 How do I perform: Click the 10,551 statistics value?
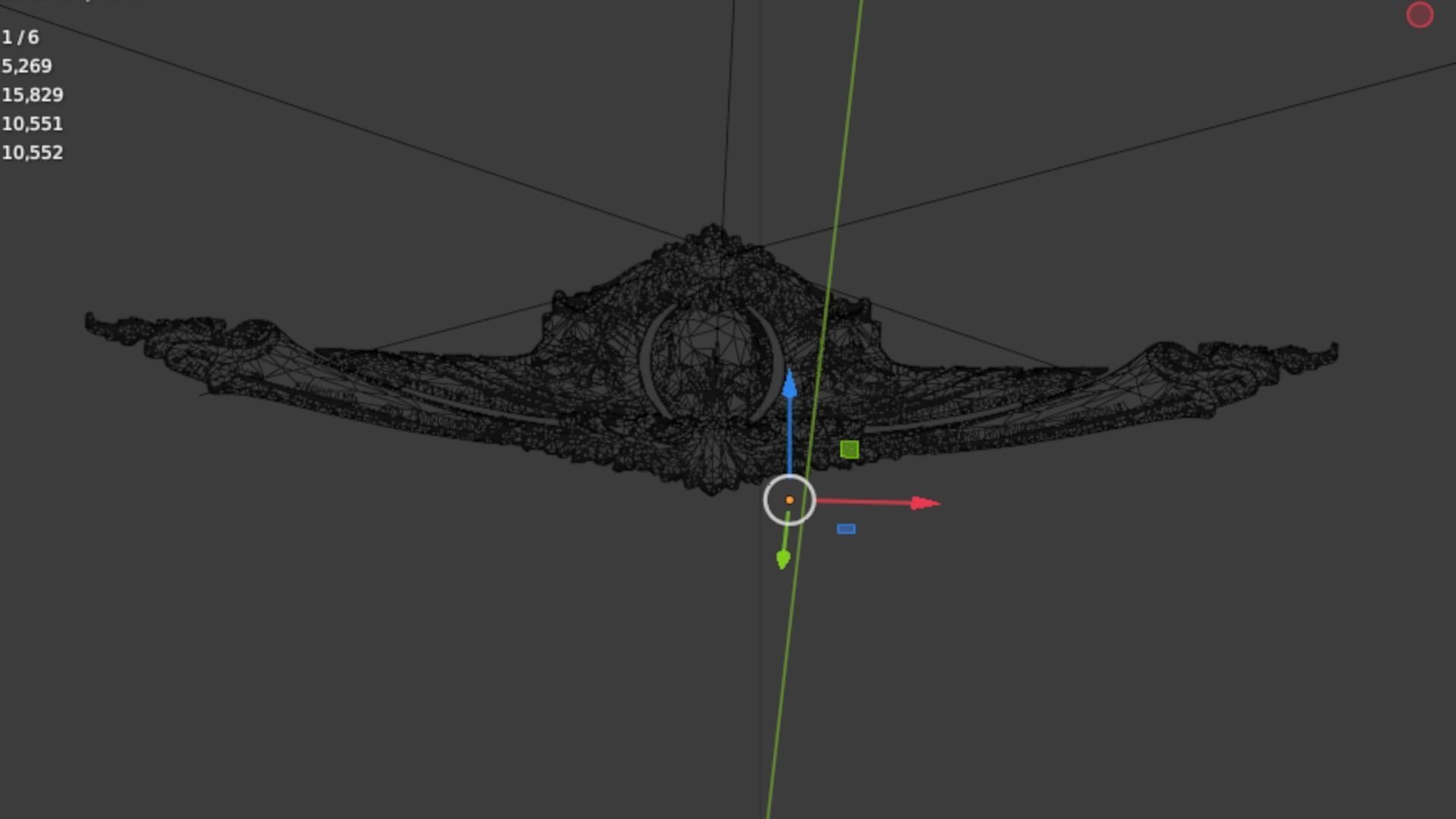point(33,124)
